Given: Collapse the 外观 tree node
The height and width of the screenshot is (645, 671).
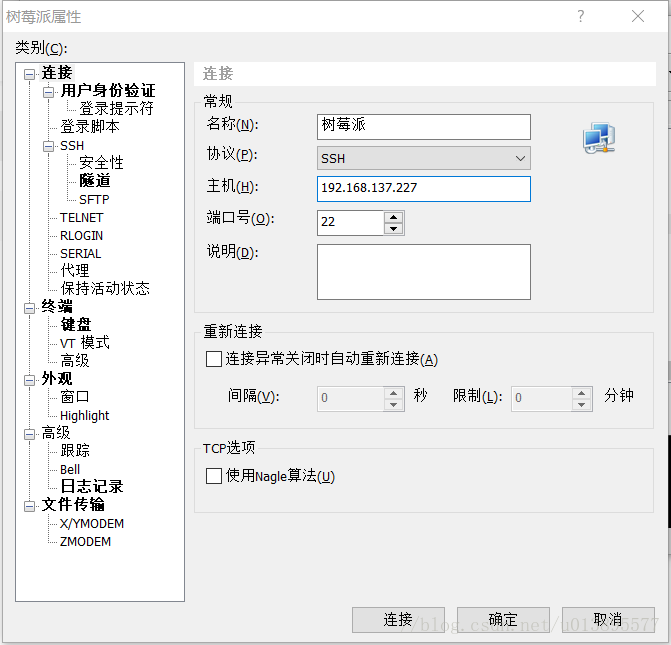Looking at the screenshot, I should click(30, 380).
